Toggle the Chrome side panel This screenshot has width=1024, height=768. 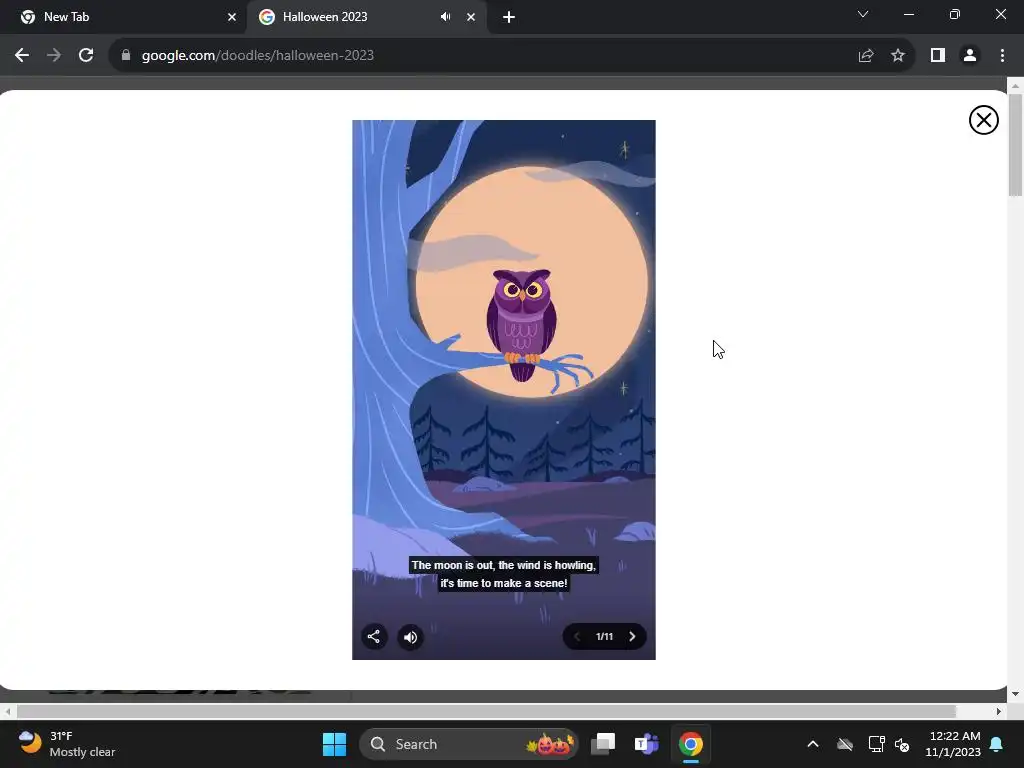pos(938,56)
